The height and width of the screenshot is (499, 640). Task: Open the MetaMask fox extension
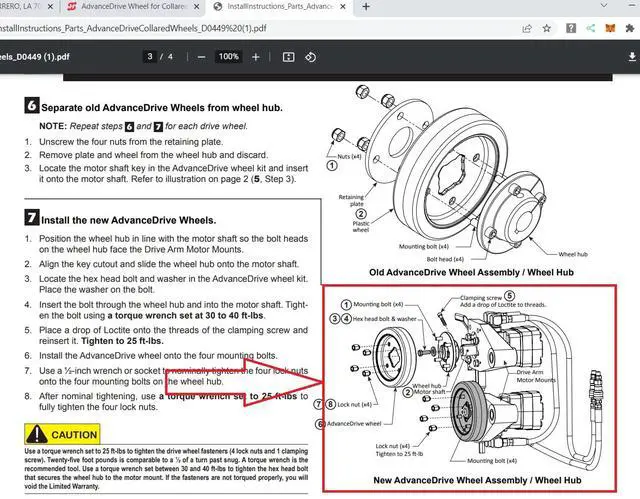[x=610, y=28]
